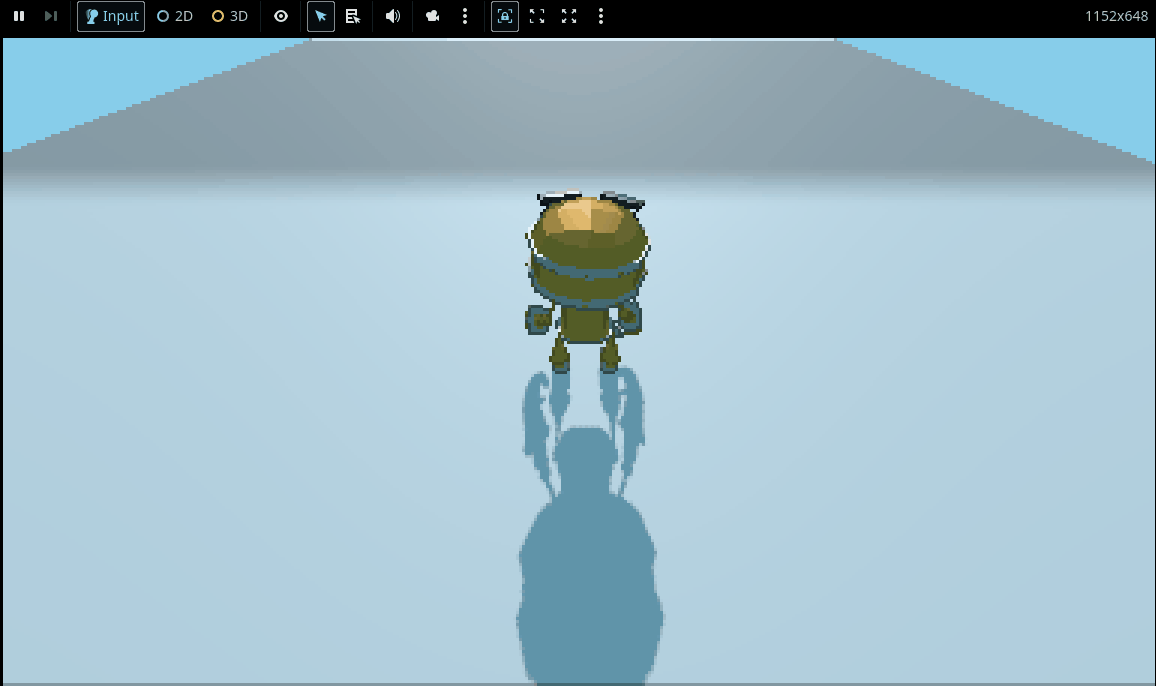This screenshot has width=1156, height=686.
Task: Activate the arrow Select tool
Action: point(321,16)
